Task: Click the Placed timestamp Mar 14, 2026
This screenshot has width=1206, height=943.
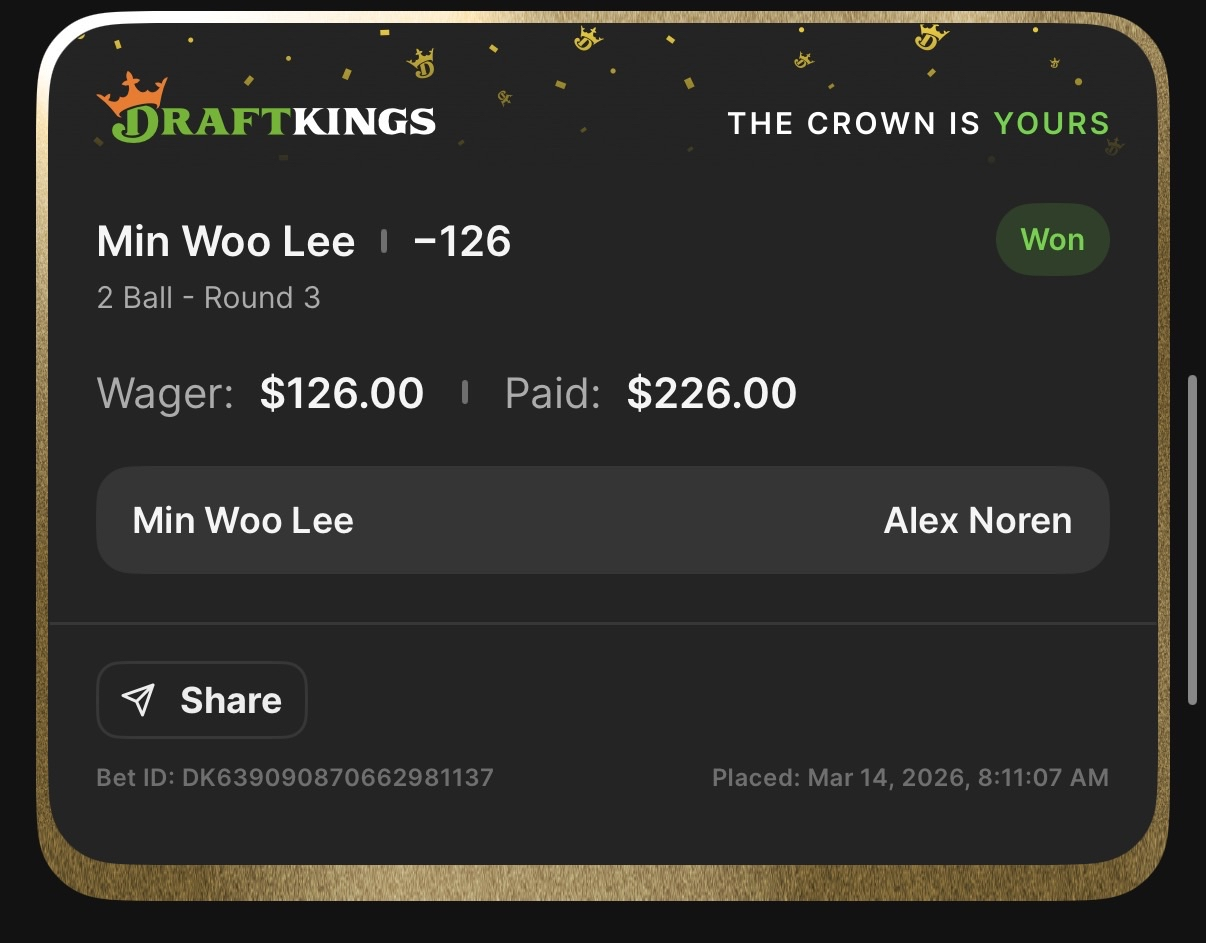Action: [x=910, y=777]
